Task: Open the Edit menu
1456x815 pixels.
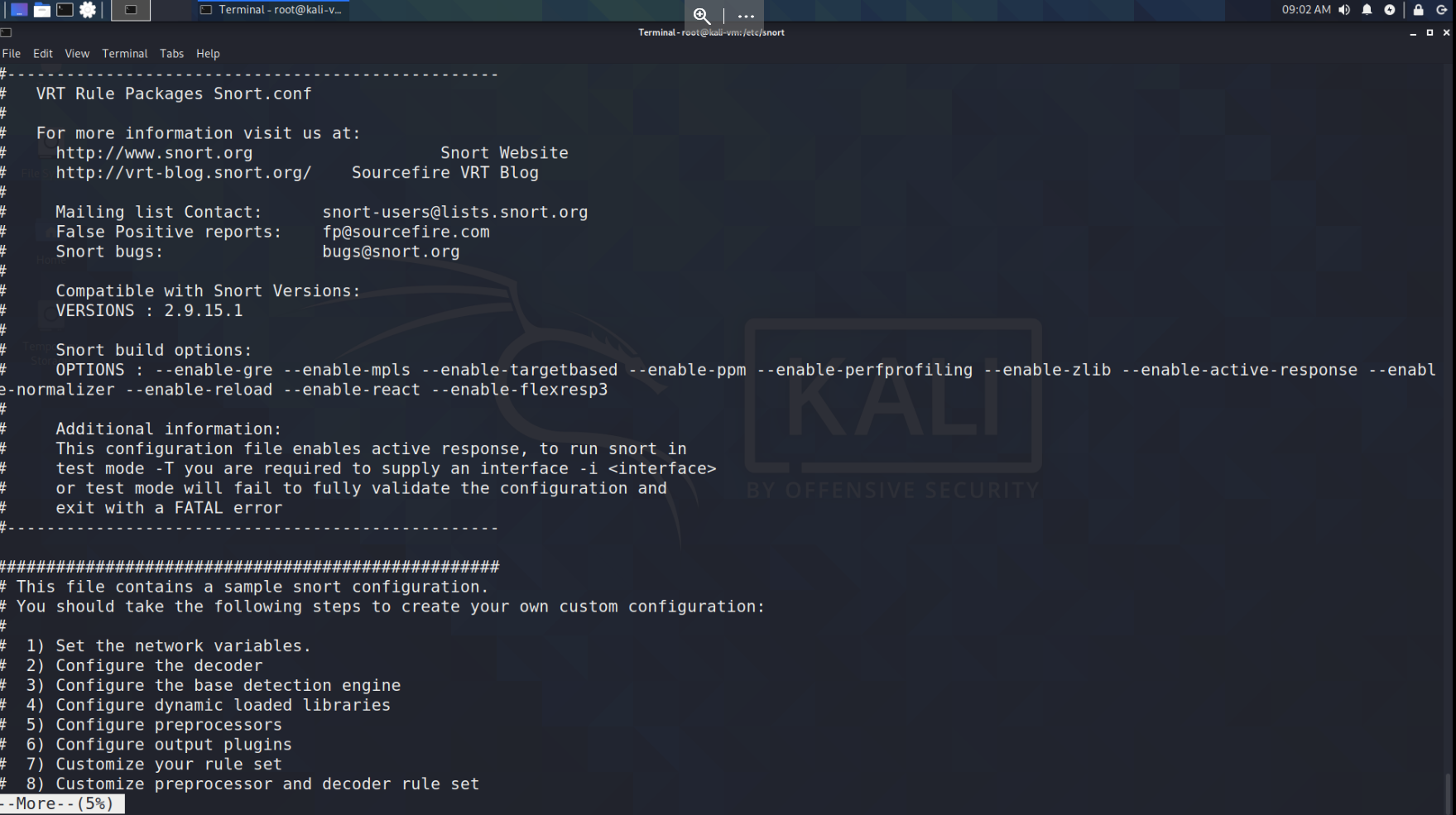Action: [x=43, y=53]
